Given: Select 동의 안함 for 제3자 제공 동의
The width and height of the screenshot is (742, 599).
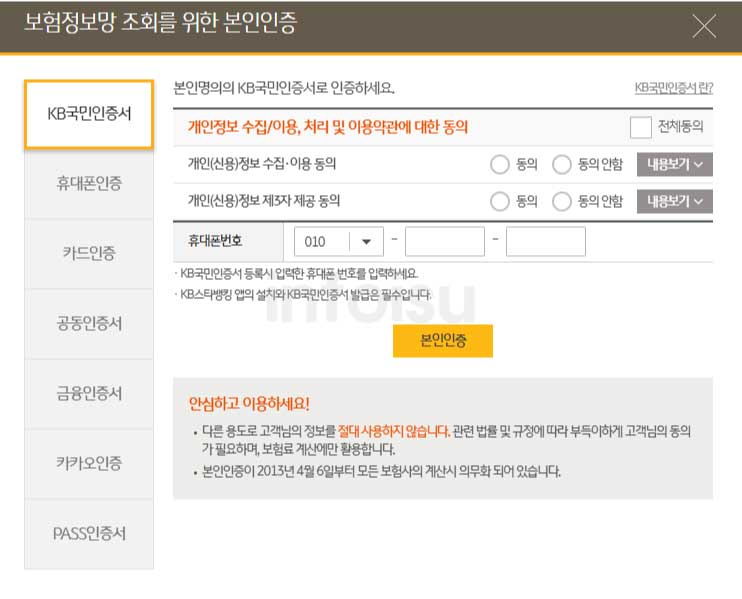Looking at the screenshot, I should 562,202.
